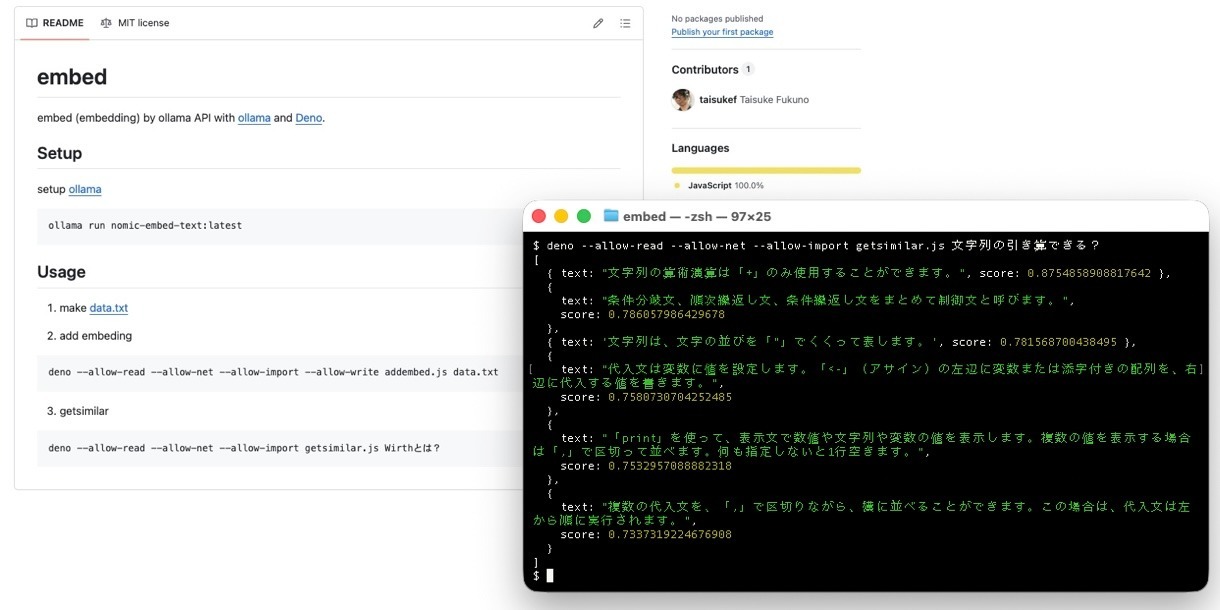Click the Publish your first package link

722,32
